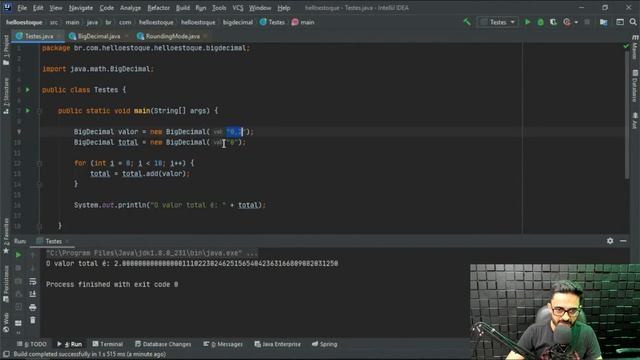Open the Database Changes tool window
Viewport: 640px width, 360px height.
click(163, 344)
